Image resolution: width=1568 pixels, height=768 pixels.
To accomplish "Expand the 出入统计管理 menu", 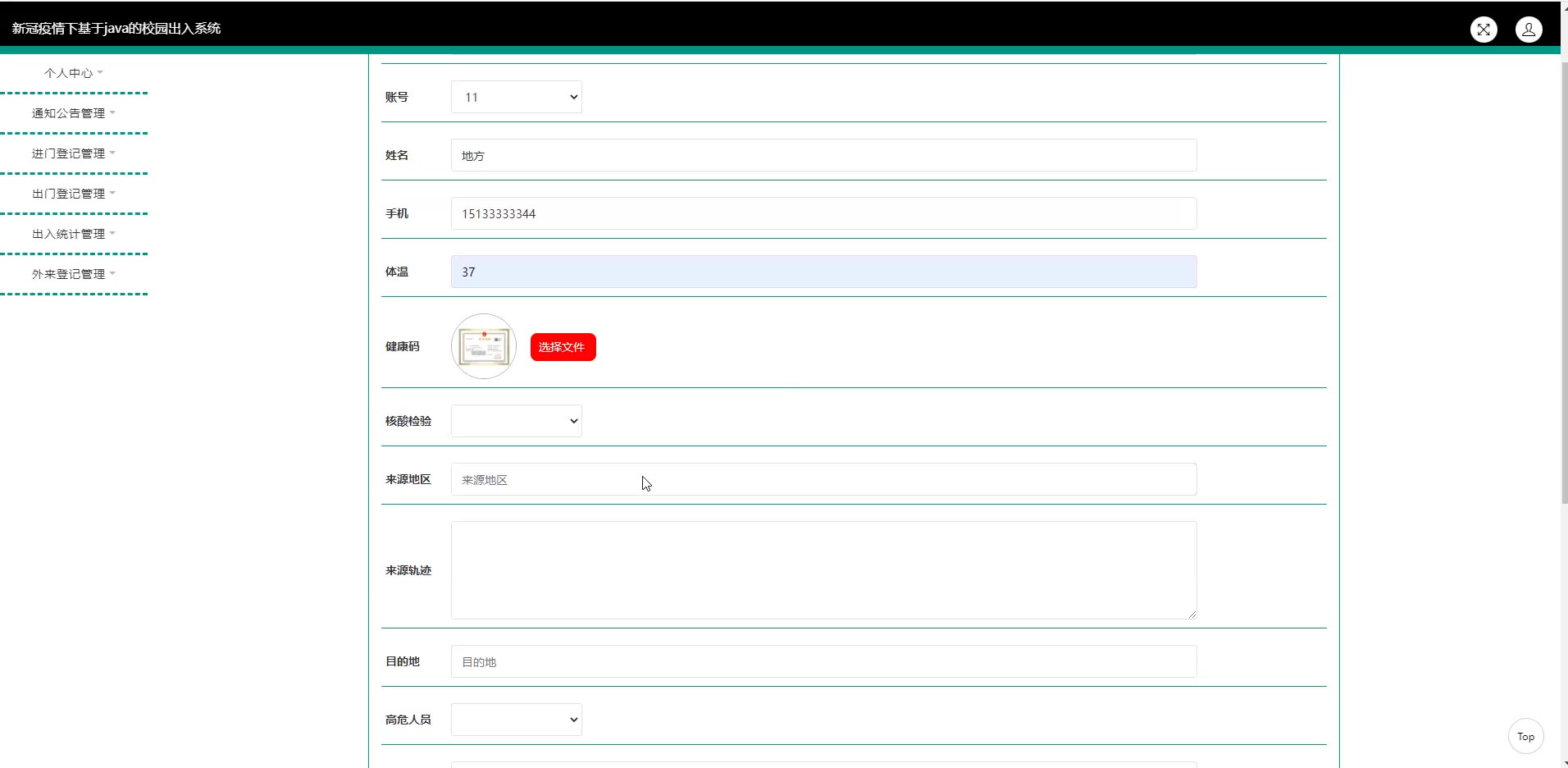I will pos(74,234).
